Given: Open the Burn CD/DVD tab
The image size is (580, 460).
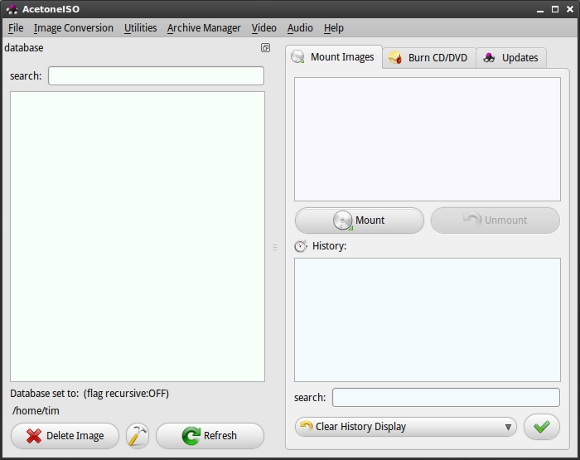Looking at the screenshot, I should [x=429, y=58].
